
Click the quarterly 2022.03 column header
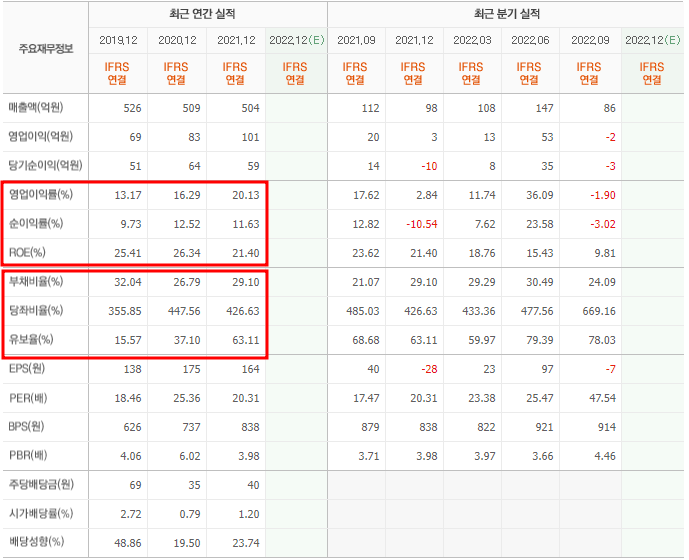pyautogui.click(x=472, y=40)
